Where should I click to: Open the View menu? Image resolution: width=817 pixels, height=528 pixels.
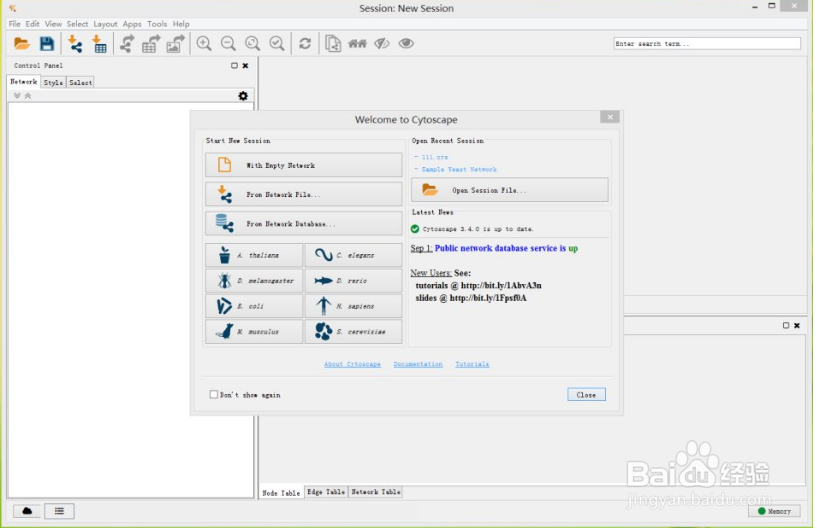coord(53,24)
